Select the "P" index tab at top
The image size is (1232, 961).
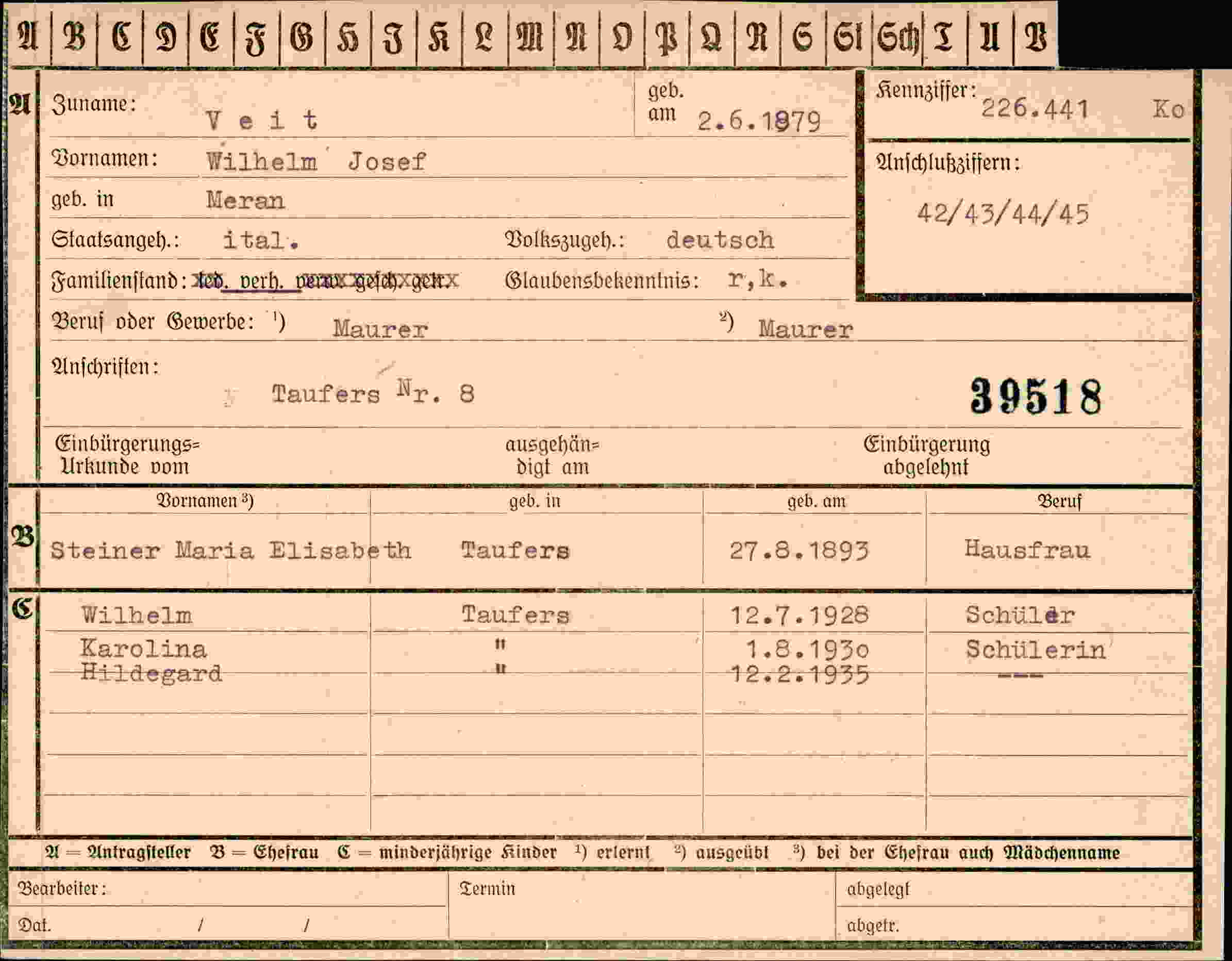coord(667,37)
